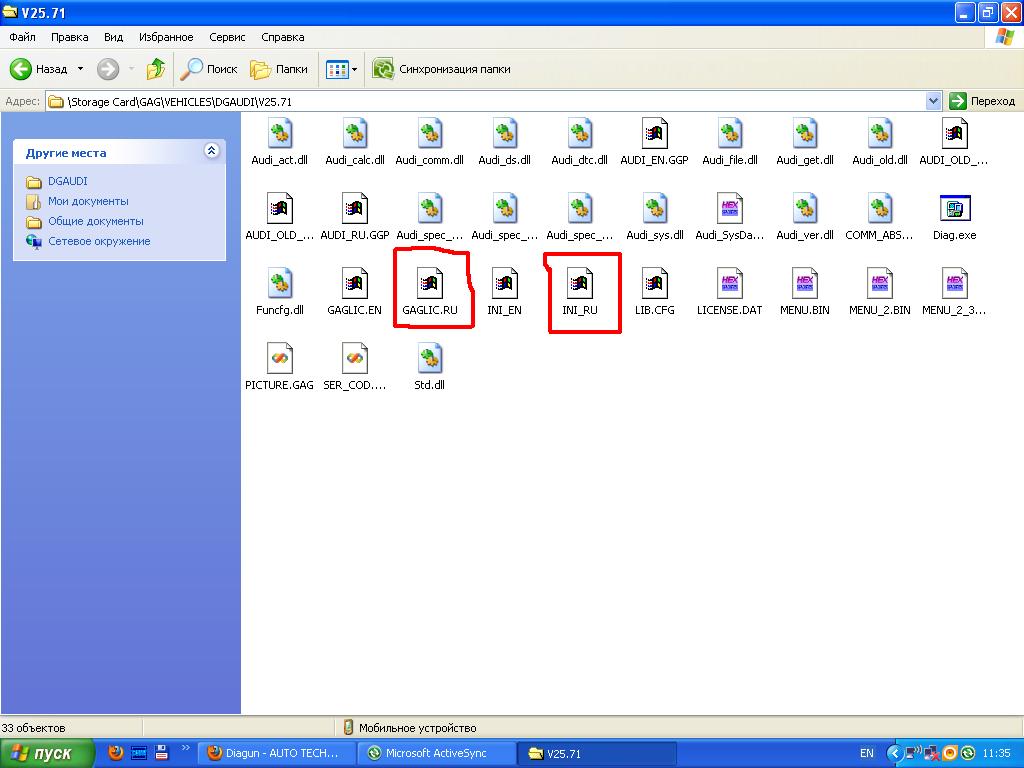The height and width of the screenshot is (768, 1024).
Task: Open Общие документы link
Action: (96, 221)
